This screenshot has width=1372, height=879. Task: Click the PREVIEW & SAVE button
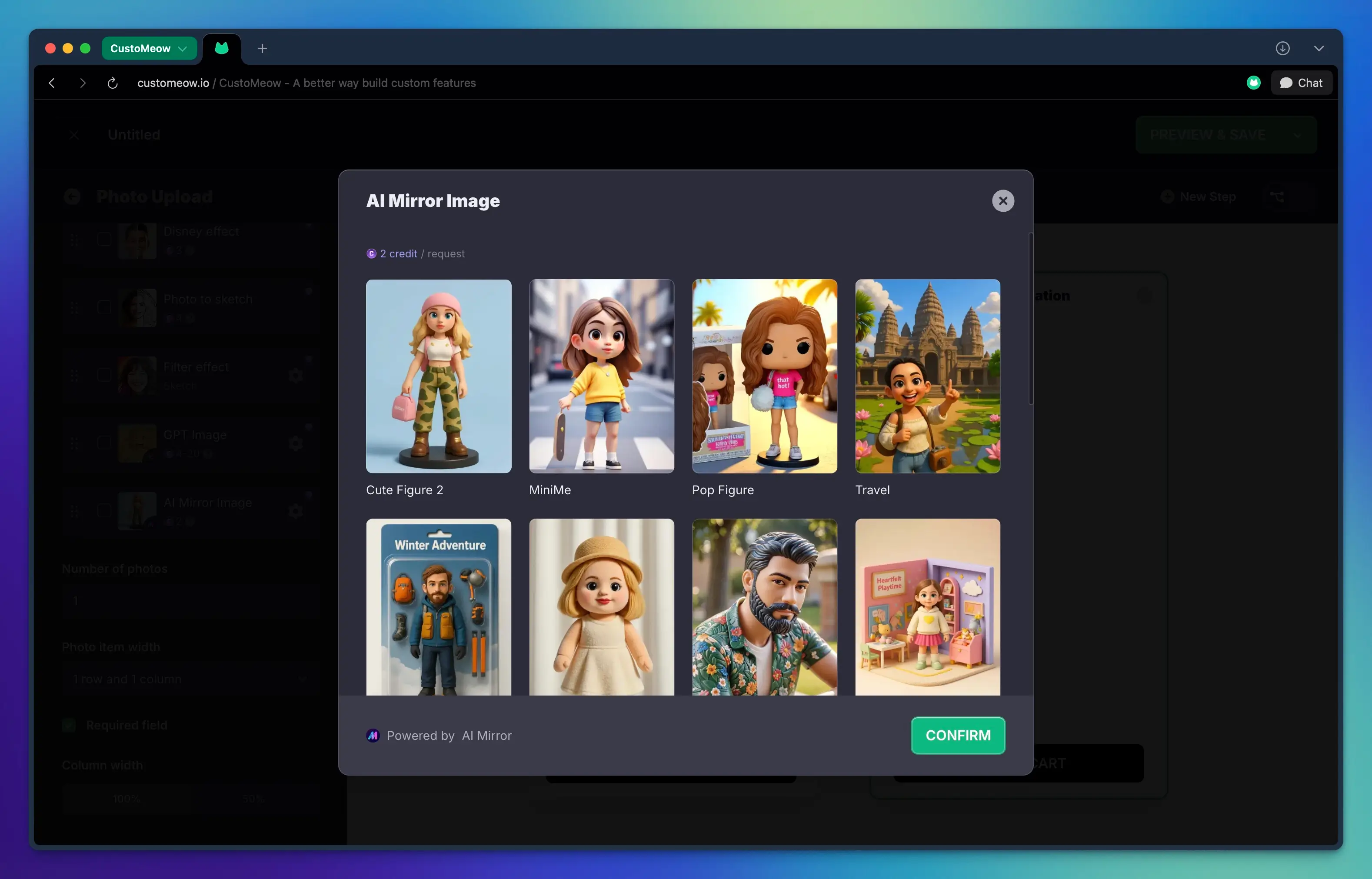coord(1208,135)
